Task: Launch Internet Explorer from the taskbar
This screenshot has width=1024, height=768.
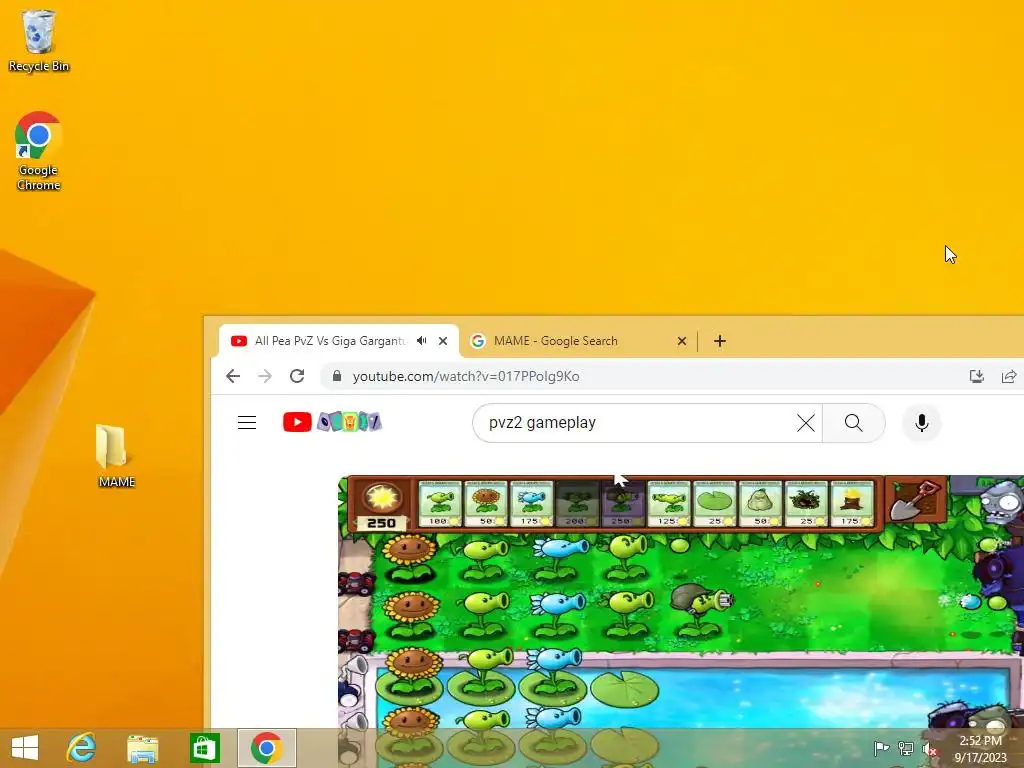Action: pos(82,748)
